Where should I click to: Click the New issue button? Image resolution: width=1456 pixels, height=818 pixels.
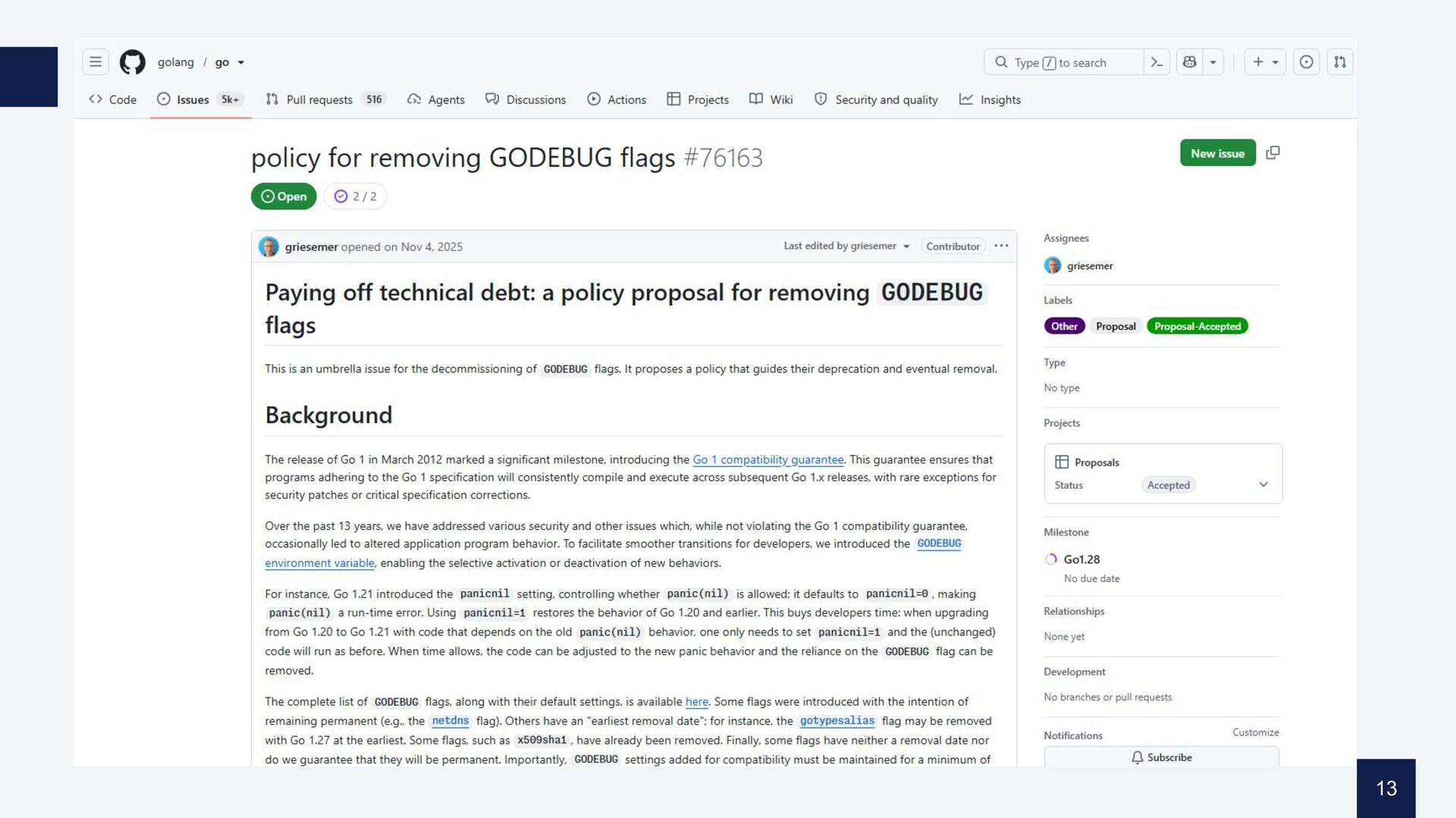[x=1218, y=153]
